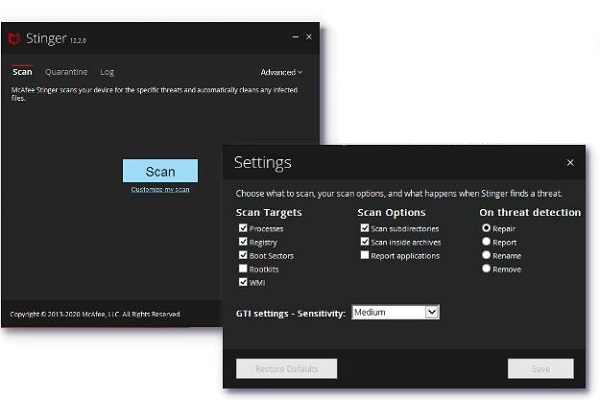Click the Scan Targets heading
This screenshot has width=600, height=400.
pyautogui.click(x=269, y=212)
